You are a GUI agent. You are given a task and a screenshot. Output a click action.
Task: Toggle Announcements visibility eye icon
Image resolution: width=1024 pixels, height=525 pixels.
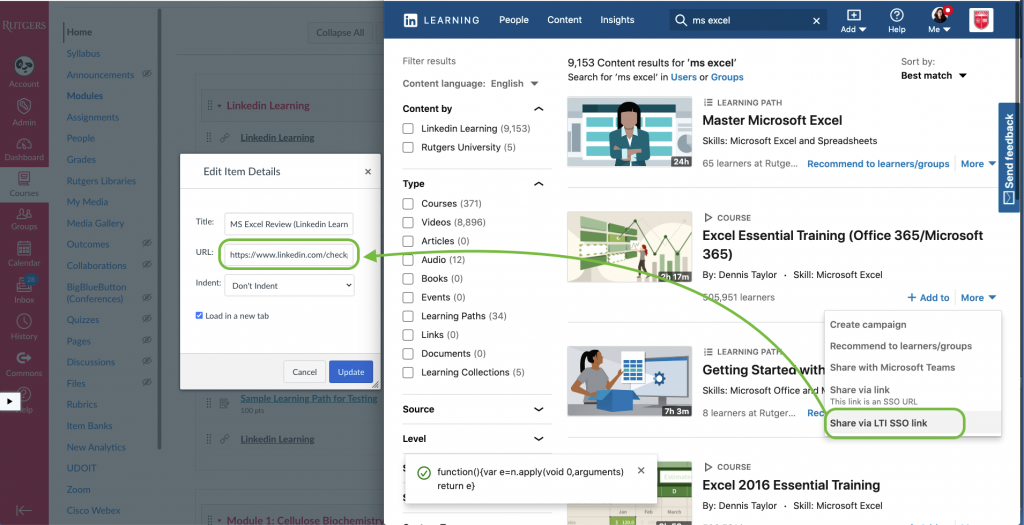[x=147, y=74]
